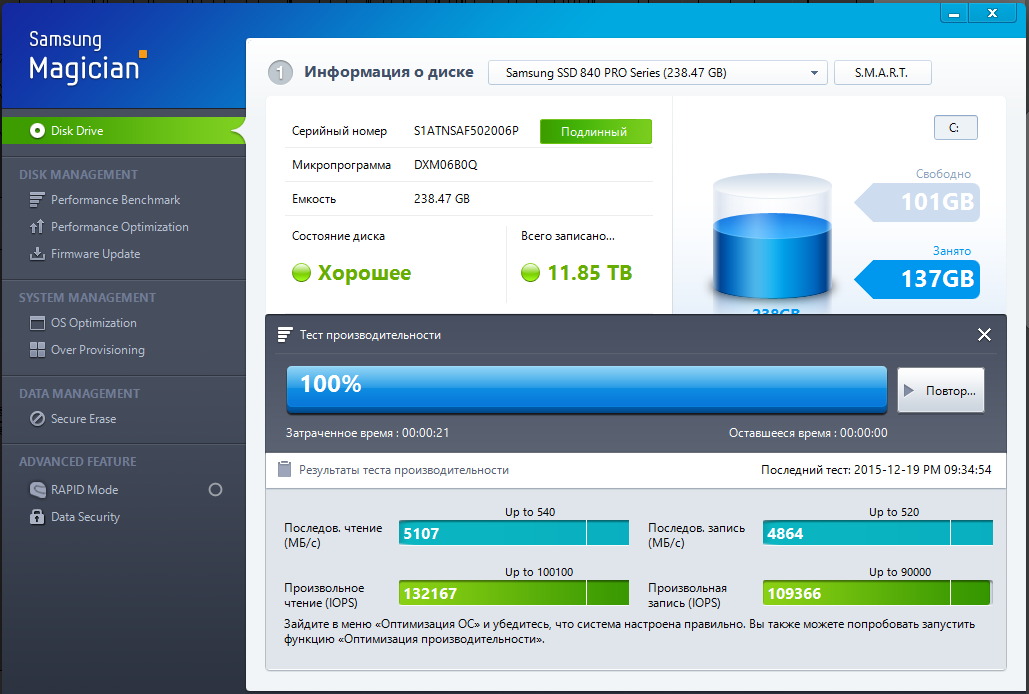Screen dimensions: 1029x694
Task: Click the DISK MANAGEMENT heading
Action: point(78,174)
